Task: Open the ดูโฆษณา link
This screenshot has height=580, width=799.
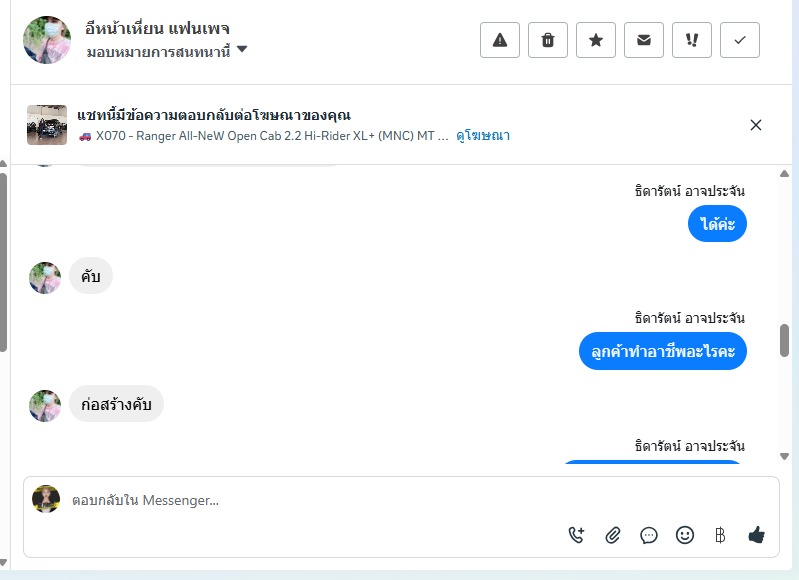Action: (x=483, y=135)
